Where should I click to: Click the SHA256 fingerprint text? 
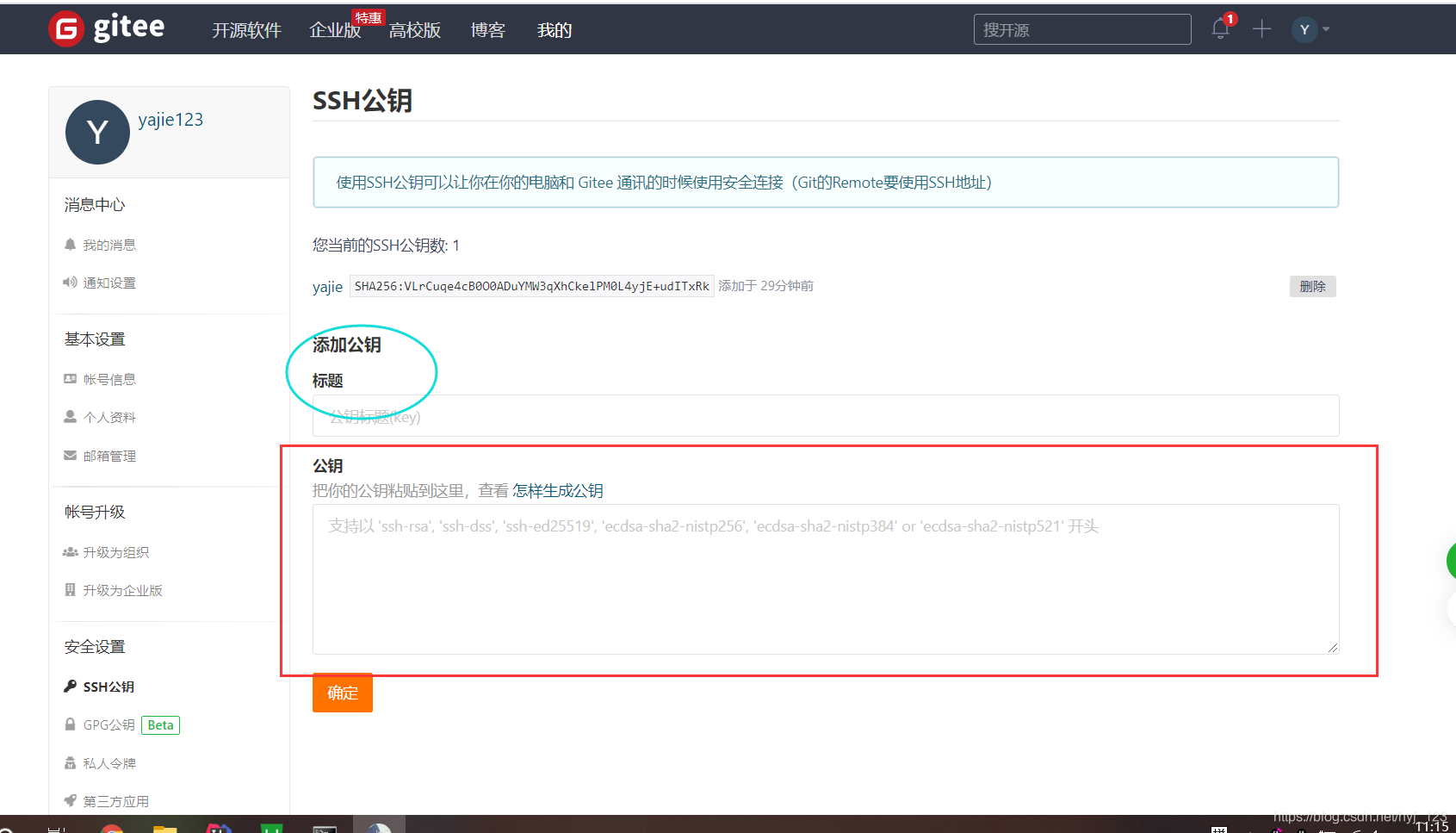point(532,286)
